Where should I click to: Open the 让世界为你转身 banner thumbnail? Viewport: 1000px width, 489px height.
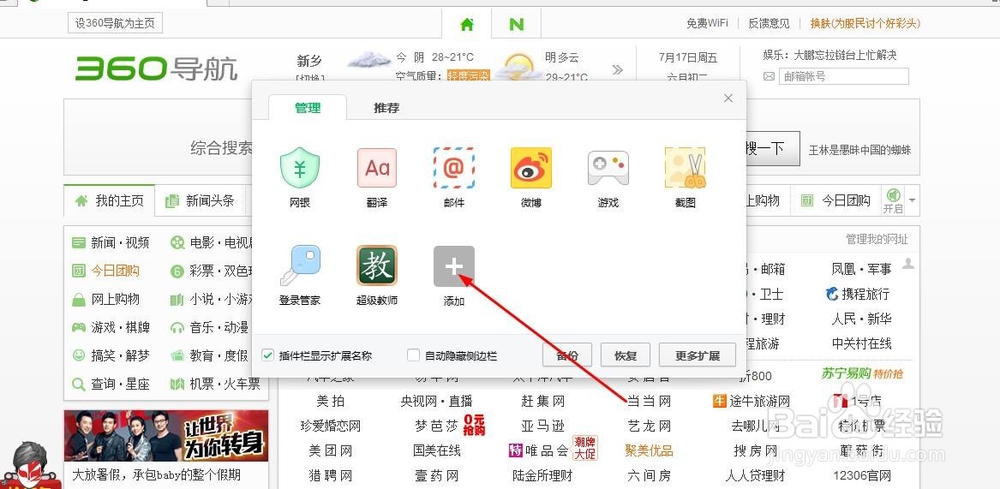[x=166, y=436]
